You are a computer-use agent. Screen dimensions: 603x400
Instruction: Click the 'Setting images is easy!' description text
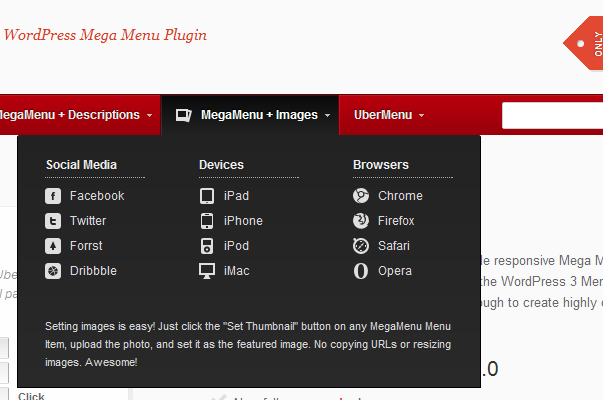(x=248, y=344)
